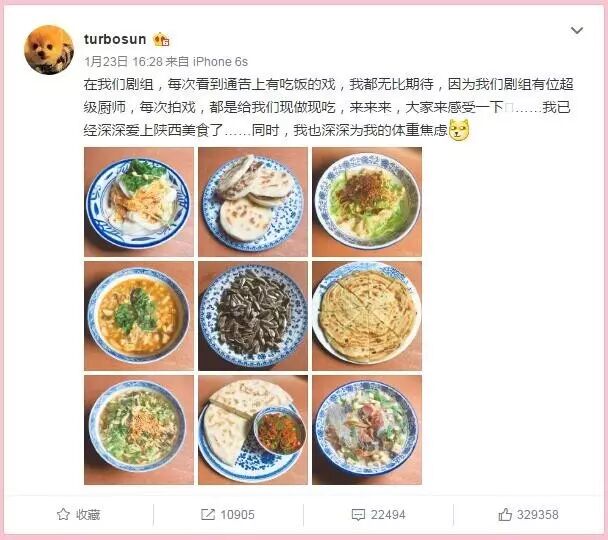Open comments count 22494
608x540 pixels.
coord(388,514)
